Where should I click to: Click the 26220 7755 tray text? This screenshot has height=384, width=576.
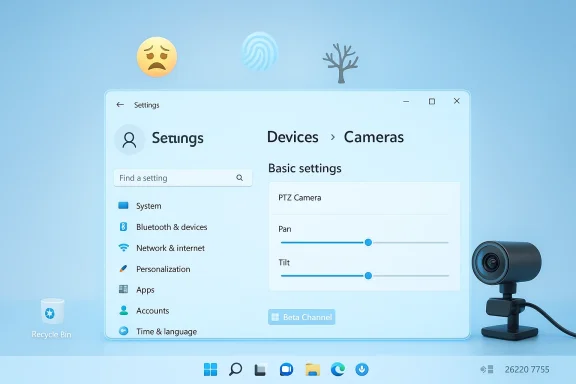coord(527,369)
